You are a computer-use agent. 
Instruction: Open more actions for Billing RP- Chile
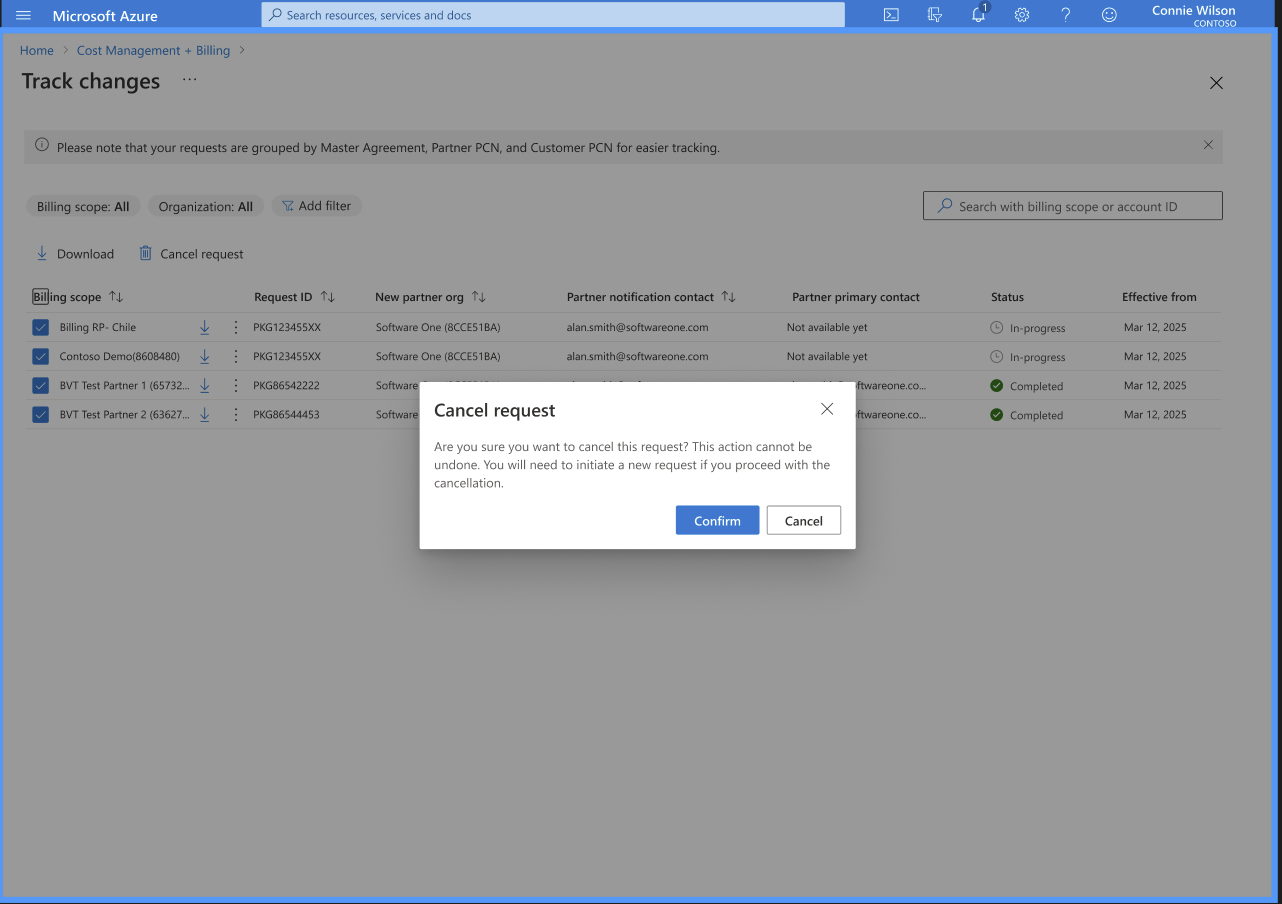(236, 327)
